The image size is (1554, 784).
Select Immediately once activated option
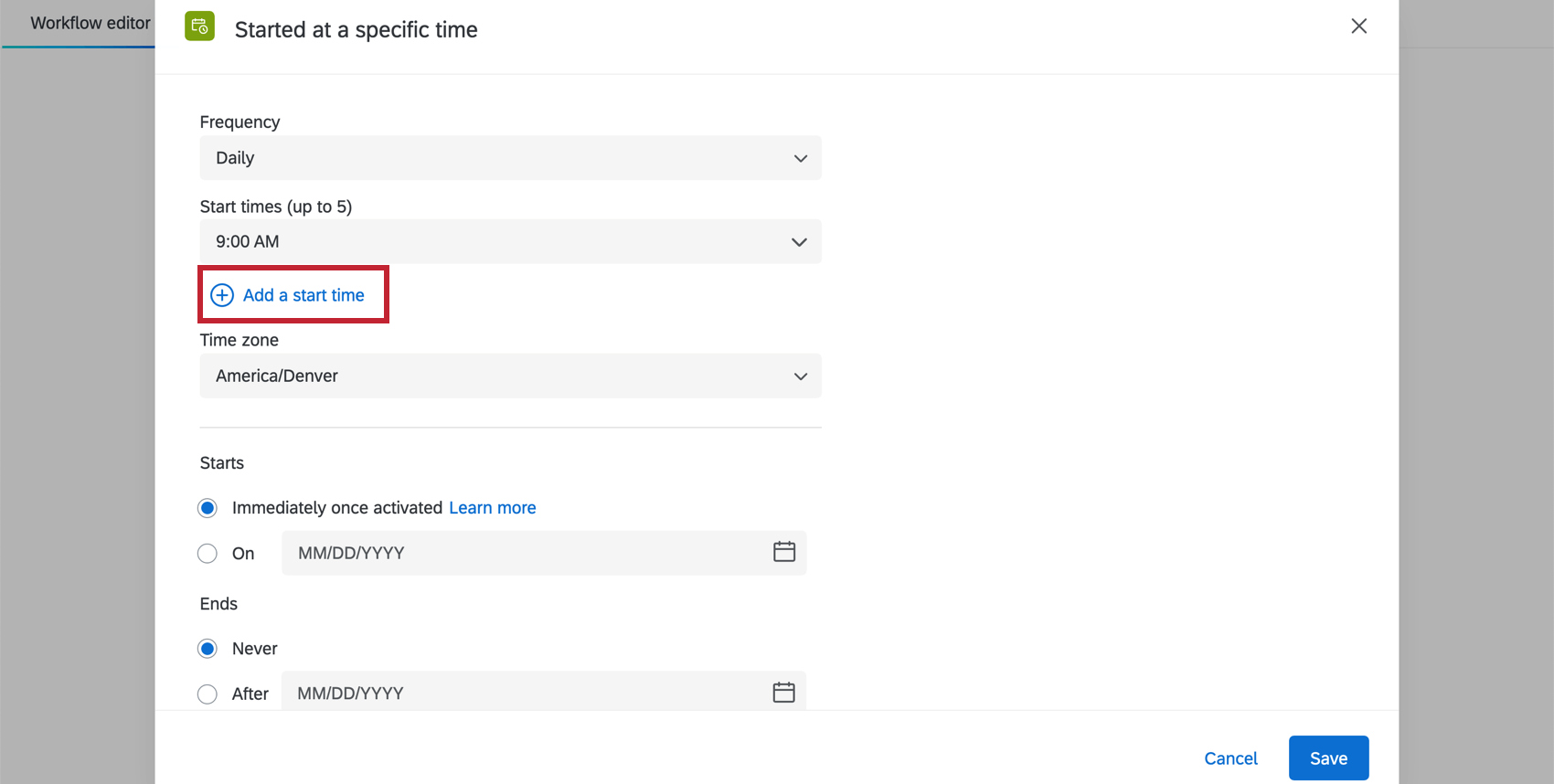click(x=207, y=507)
